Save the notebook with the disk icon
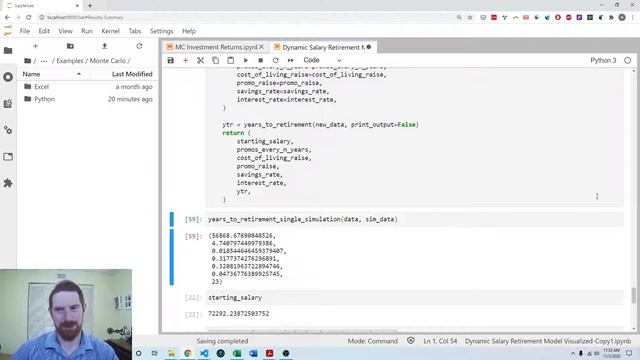 [x=171, y=60]
